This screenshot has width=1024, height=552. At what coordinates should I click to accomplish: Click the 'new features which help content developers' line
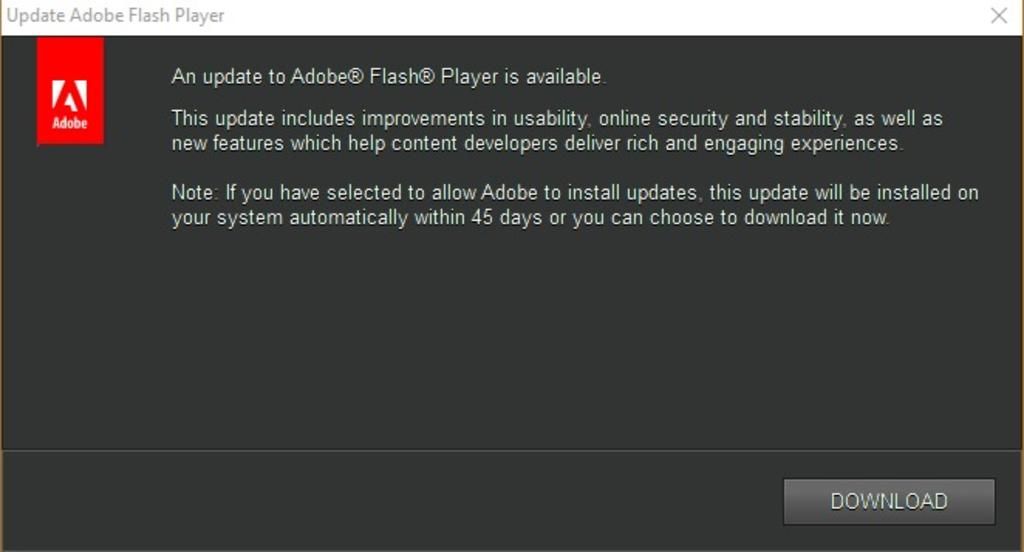click(x=537, y=144)
